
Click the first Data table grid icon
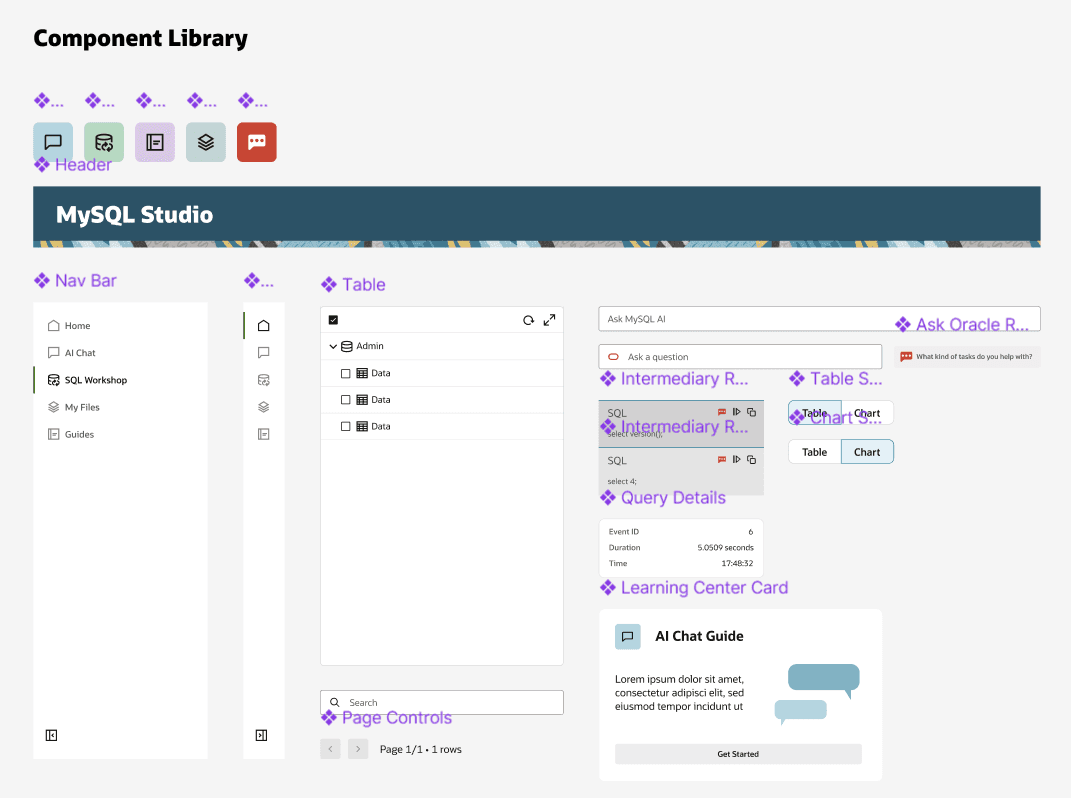click(x=362, y=373)
